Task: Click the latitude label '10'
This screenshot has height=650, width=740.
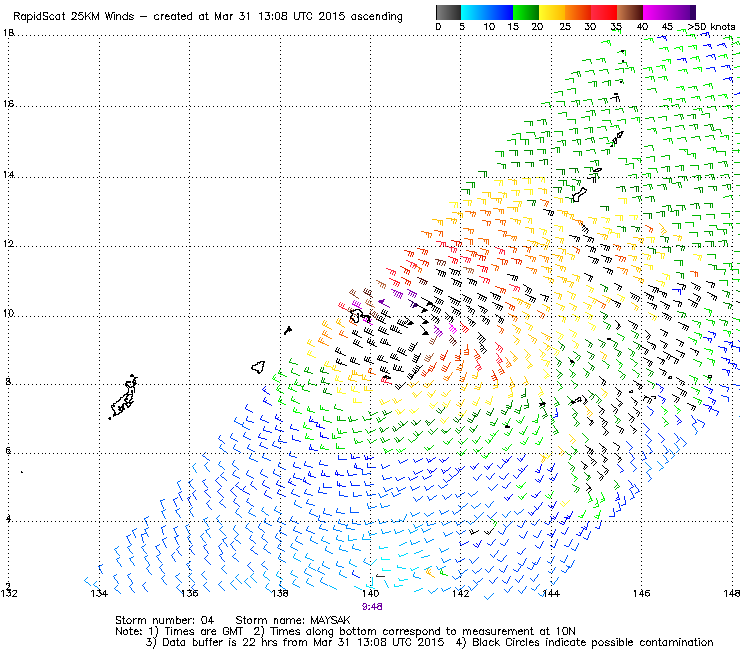Action: [x=8, y=313]
